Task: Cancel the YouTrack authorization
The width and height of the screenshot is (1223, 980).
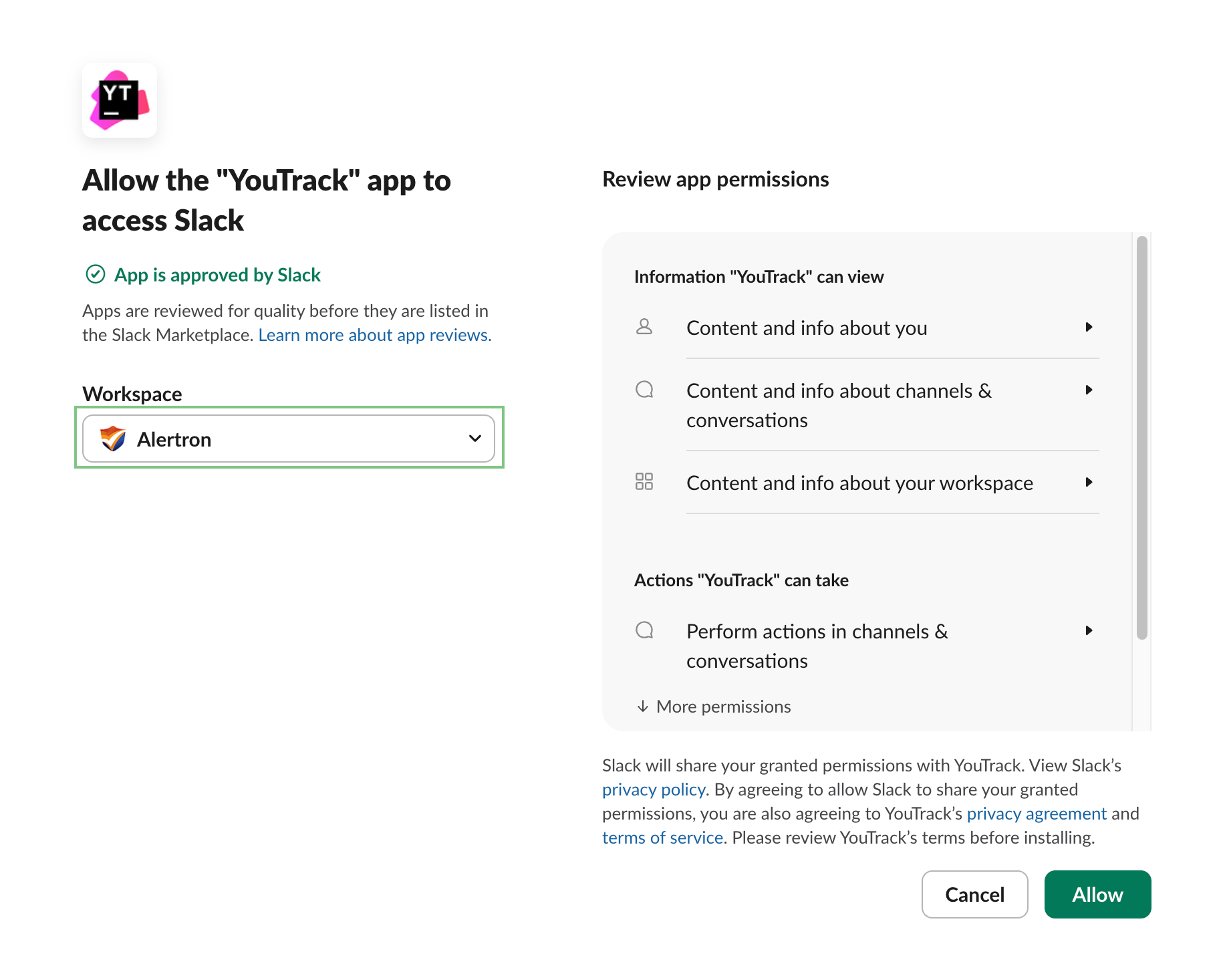Action: pos(974,894)
